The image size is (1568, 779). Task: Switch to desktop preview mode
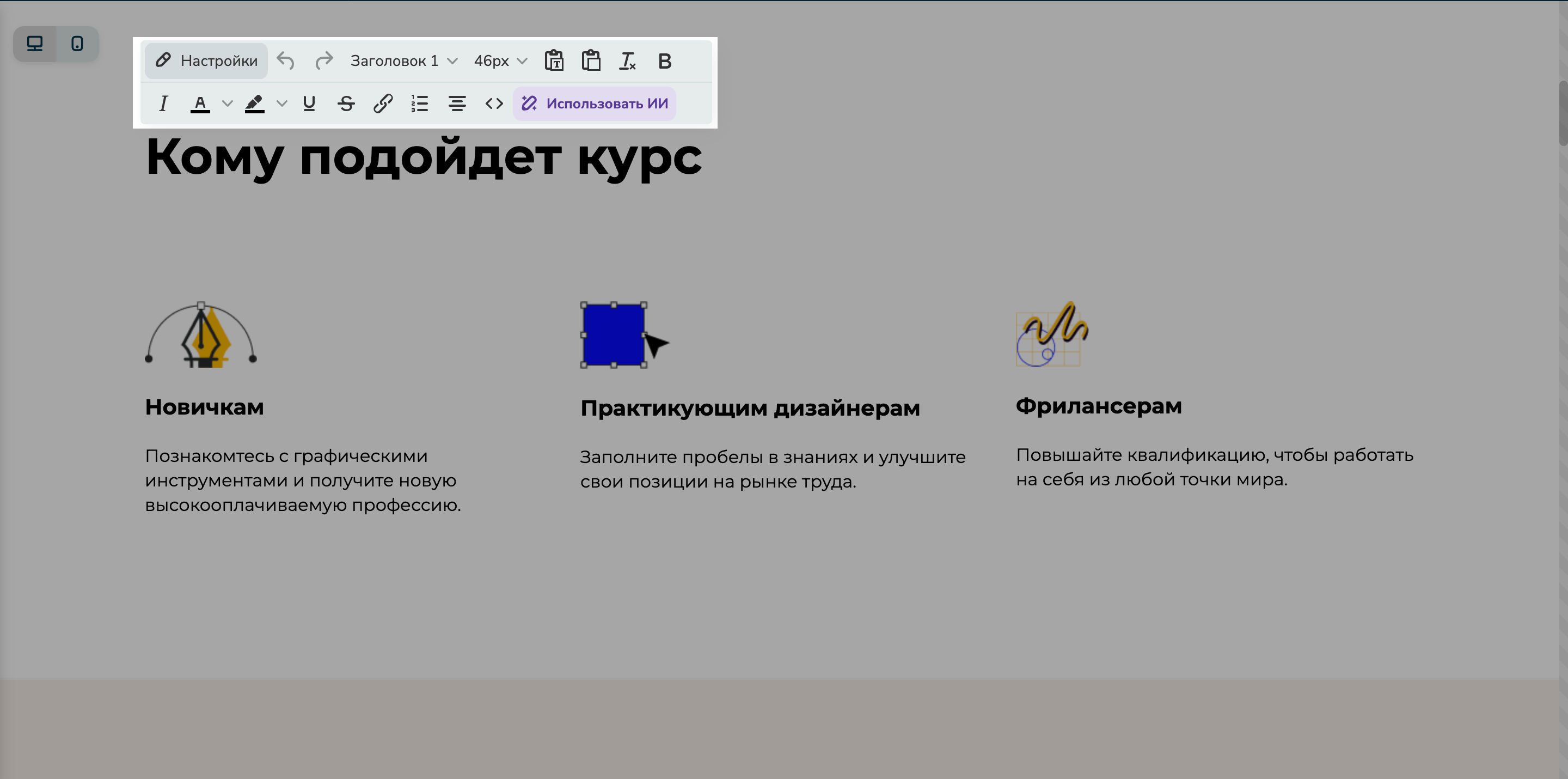34,43
